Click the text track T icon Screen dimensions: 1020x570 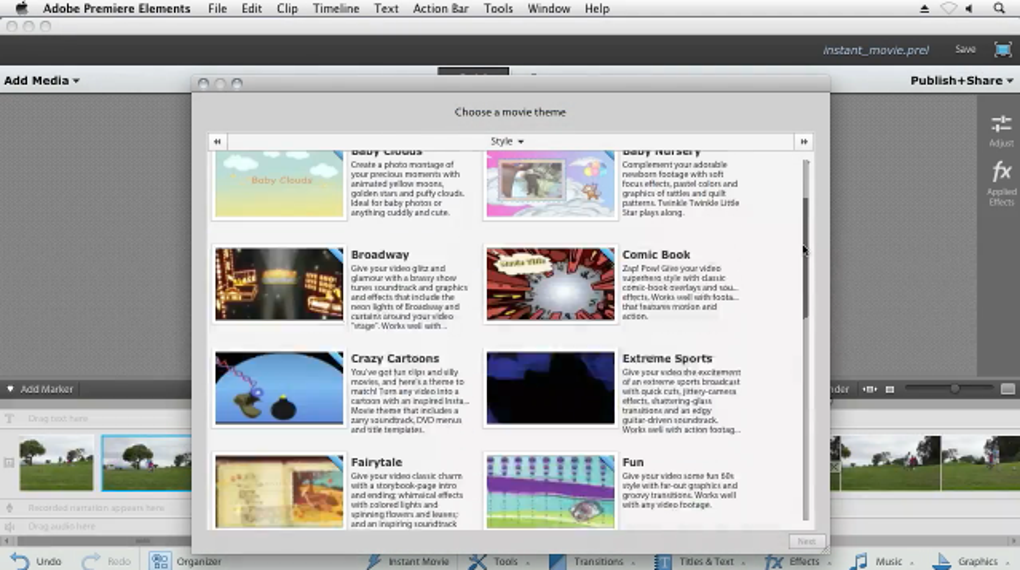tap(9, 418)
